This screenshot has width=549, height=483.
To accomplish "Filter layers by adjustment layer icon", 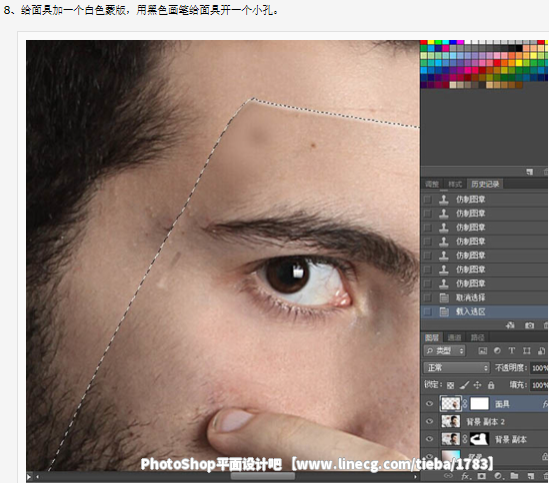I will [497, 351].
